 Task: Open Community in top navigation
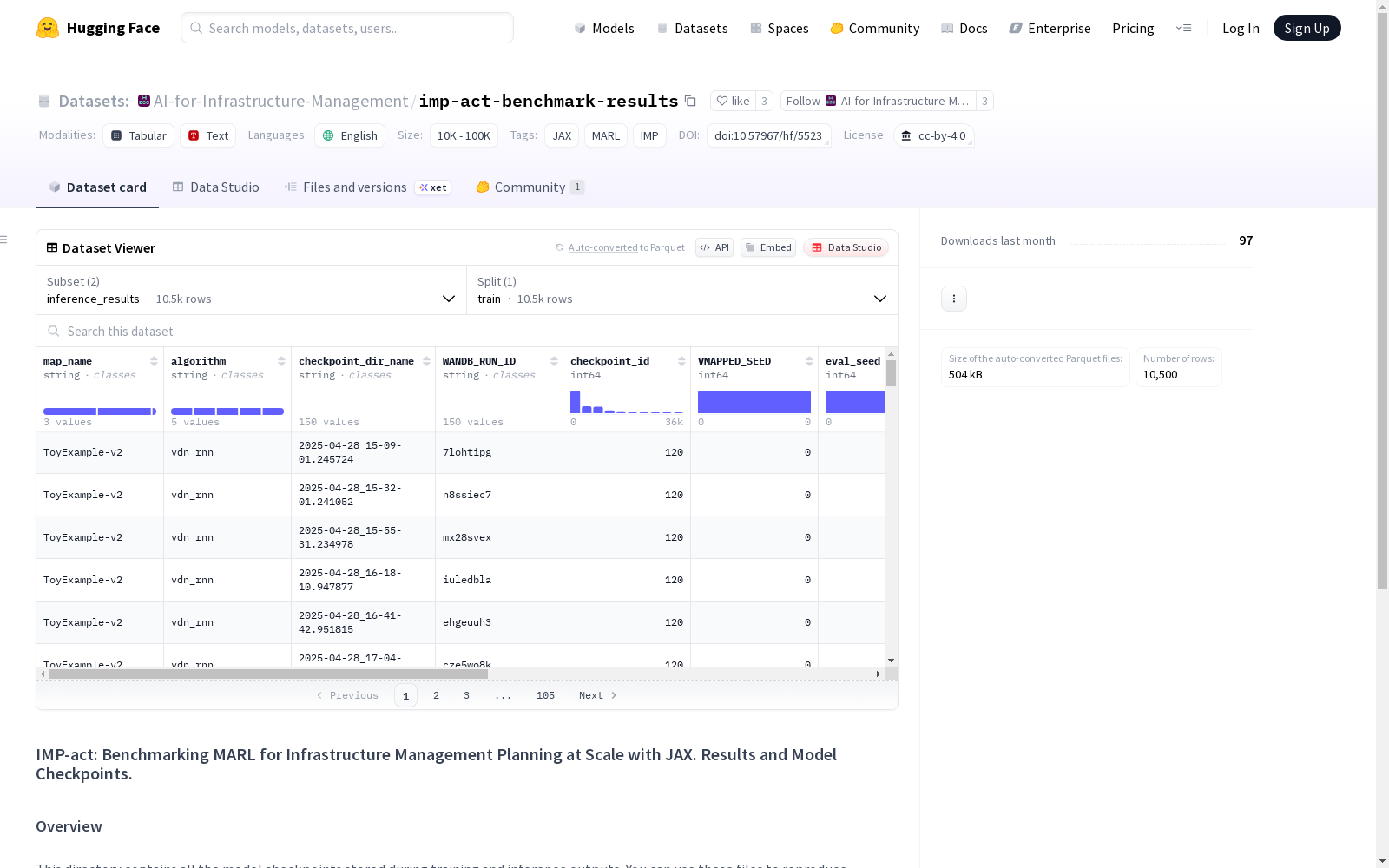(874, 28)
